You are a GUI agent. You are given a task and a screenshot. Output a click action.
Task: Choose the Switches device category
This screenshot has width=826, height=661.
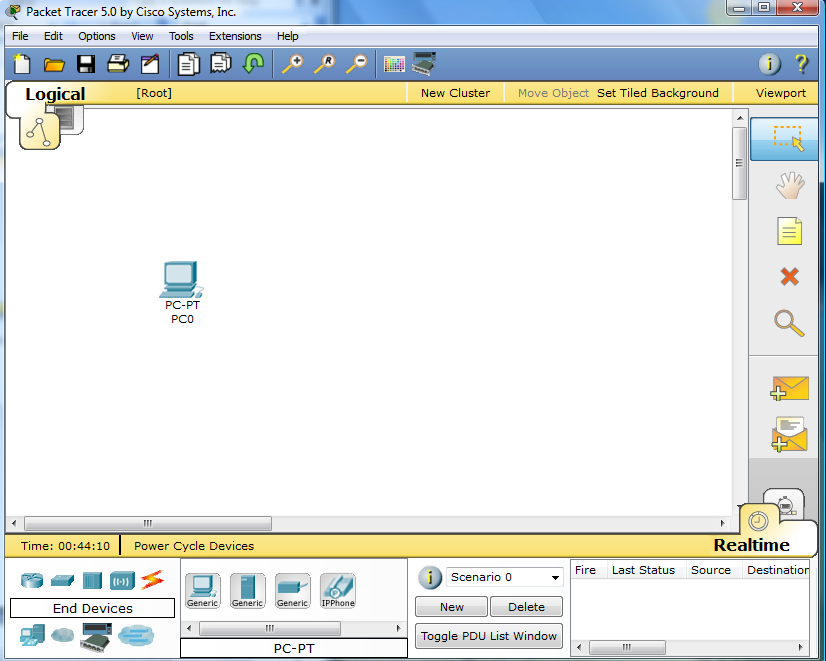(62, 580)
